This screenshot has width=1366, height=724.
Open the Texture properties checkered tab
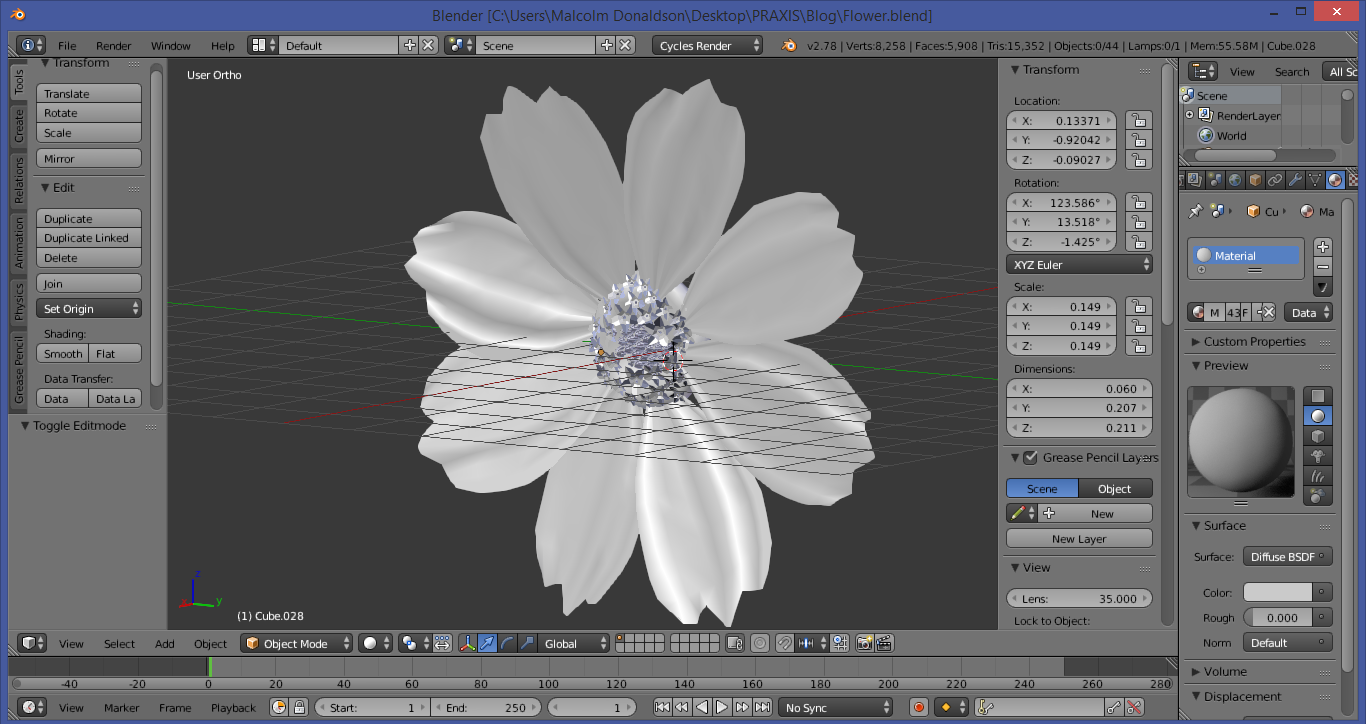(1353, 181)
